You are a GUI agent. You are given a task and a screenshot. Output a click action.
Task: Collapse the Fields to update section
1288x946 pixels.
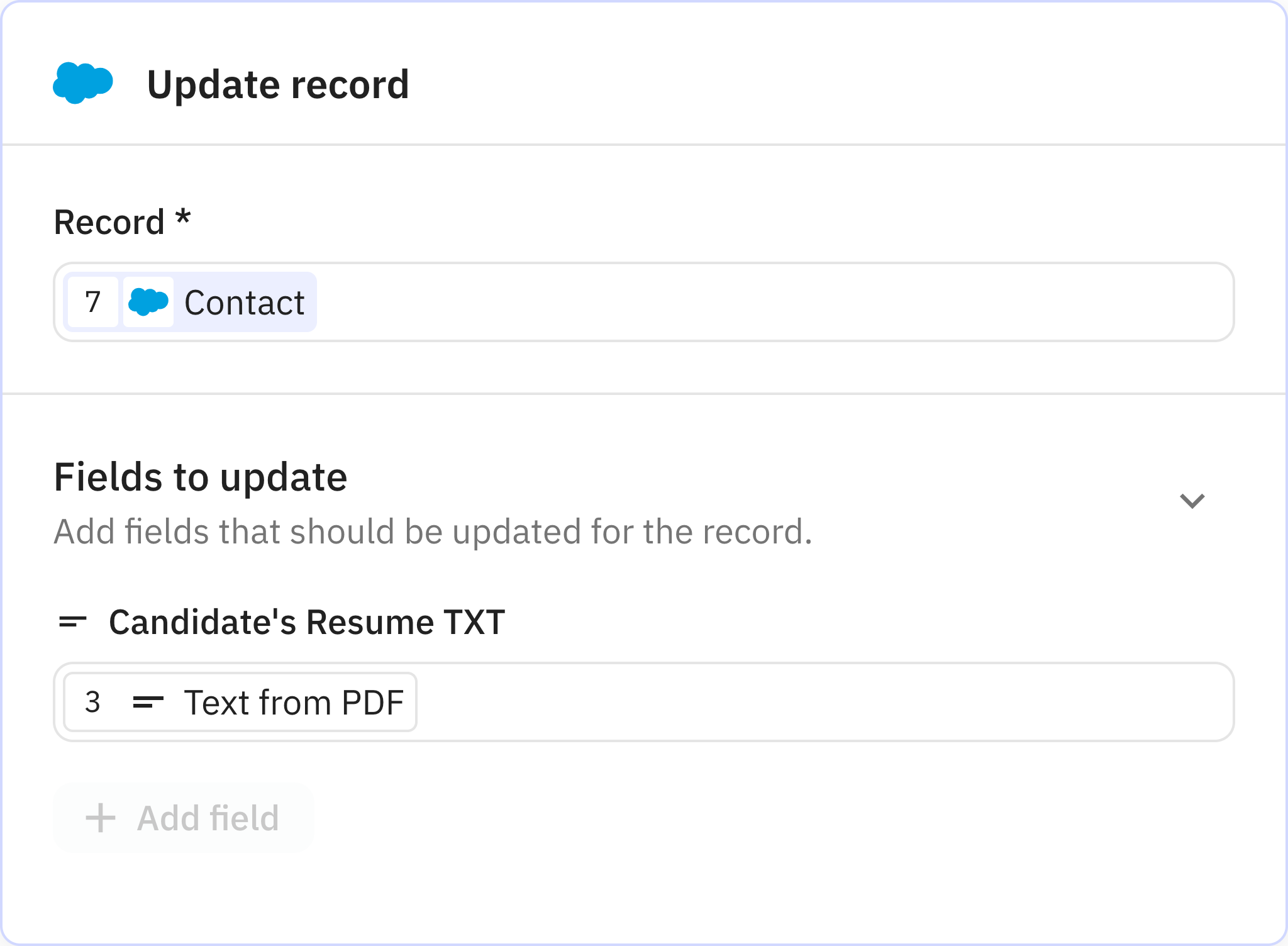(x=1192, y=500)
